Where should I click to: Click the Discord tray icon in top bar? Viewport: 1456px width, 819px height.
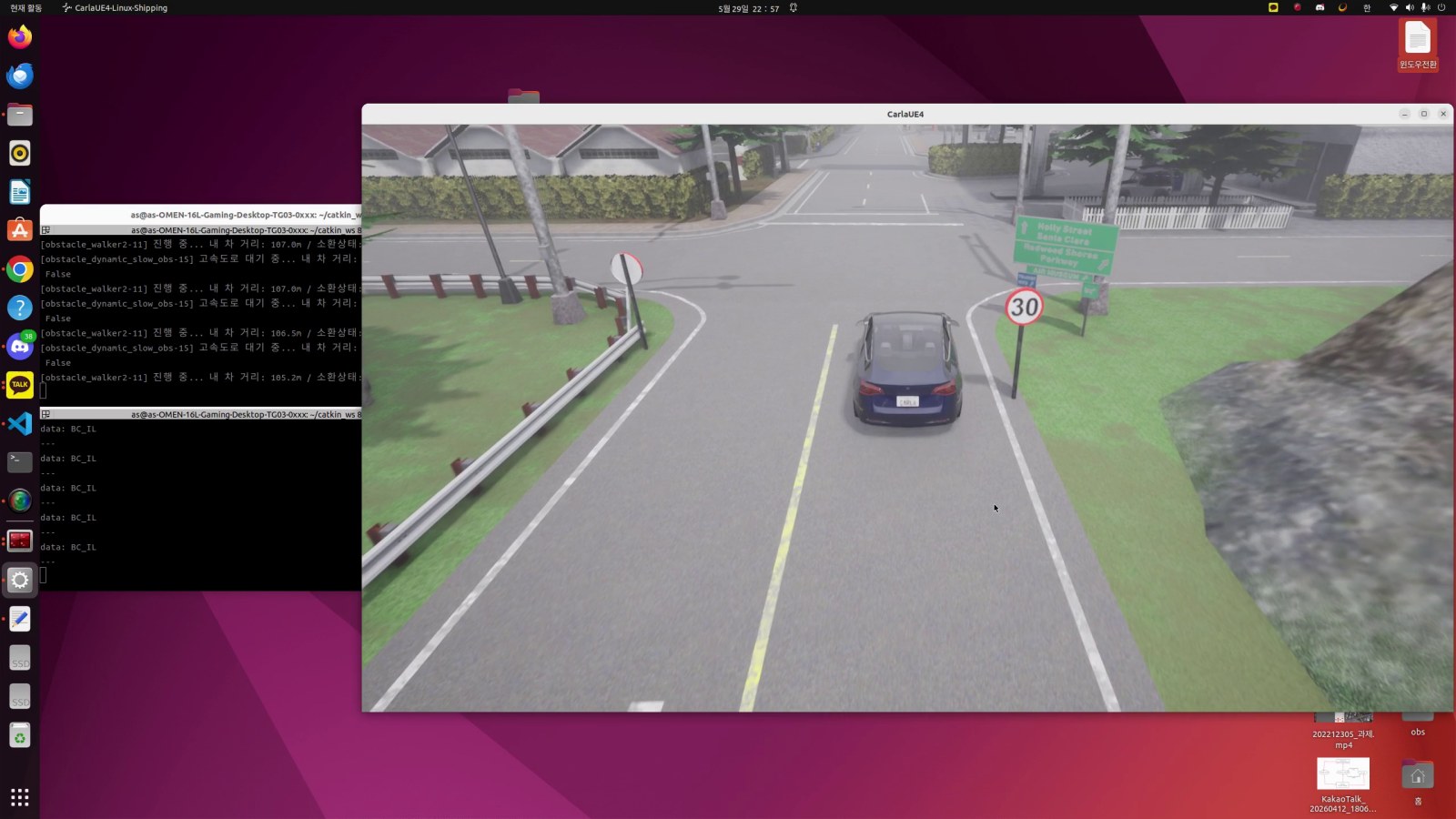(1319, 7)
